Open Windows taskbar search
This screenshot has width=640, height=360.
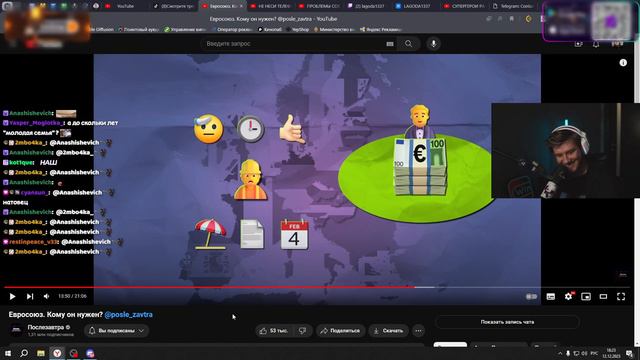[x=24, y=353]
